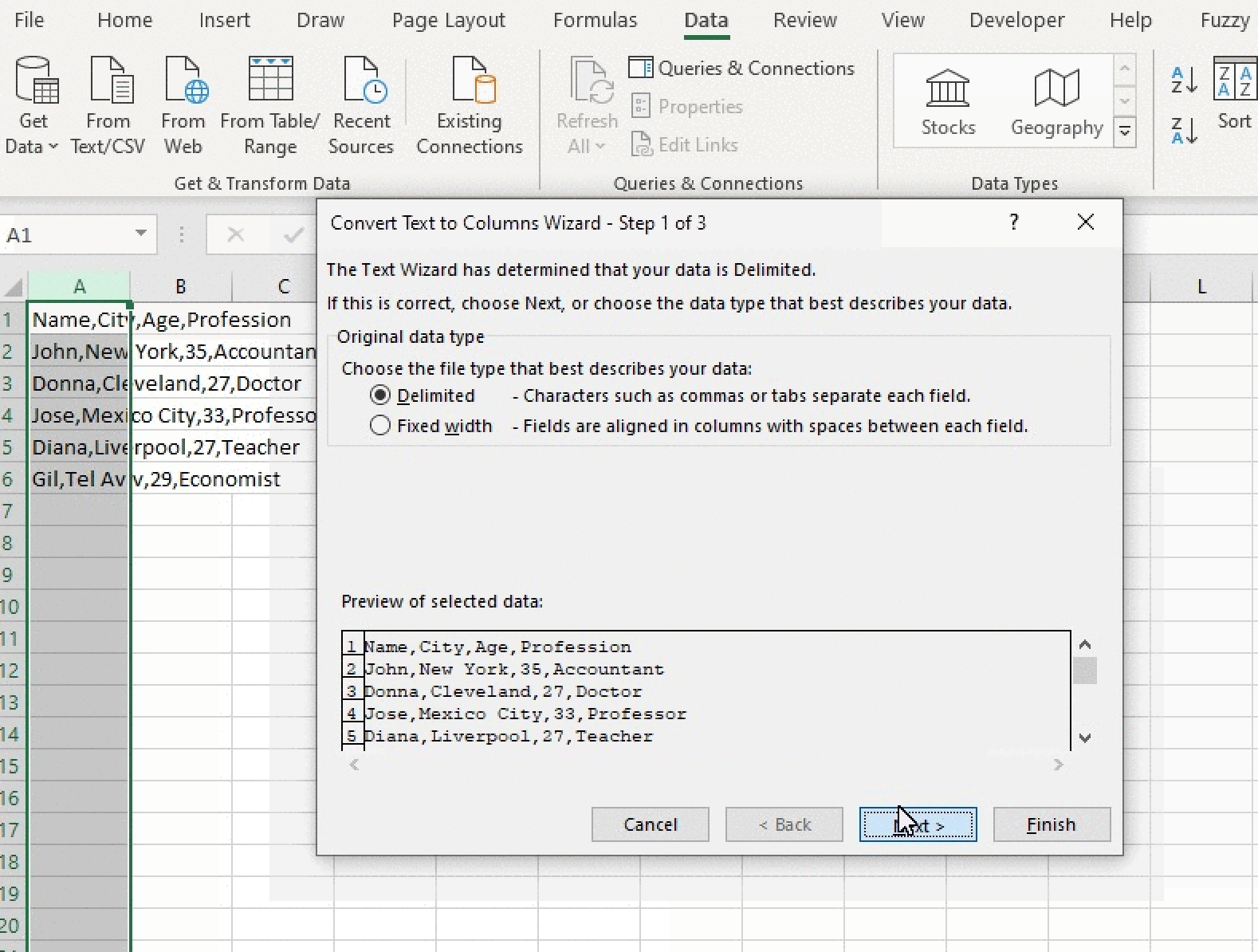Switch to the Draw tab
1258x952 pixels.
pos(320,20)
